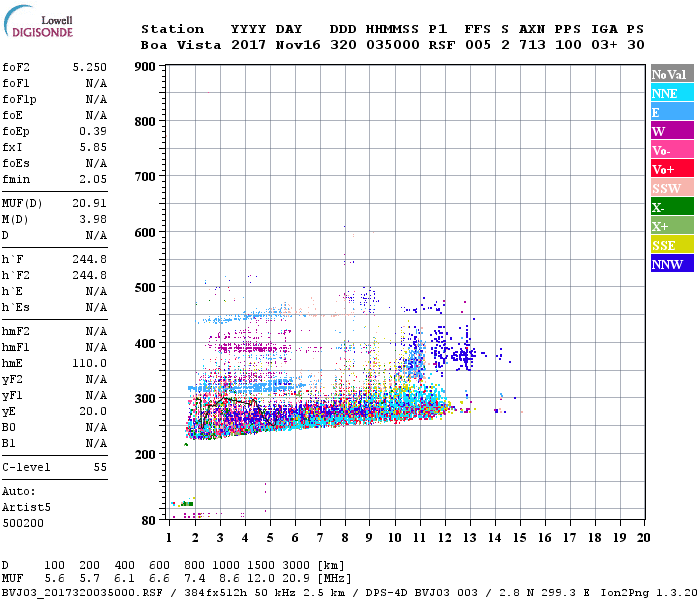
Task: Click the foEp value 0.39
Action: click(93, 131)
